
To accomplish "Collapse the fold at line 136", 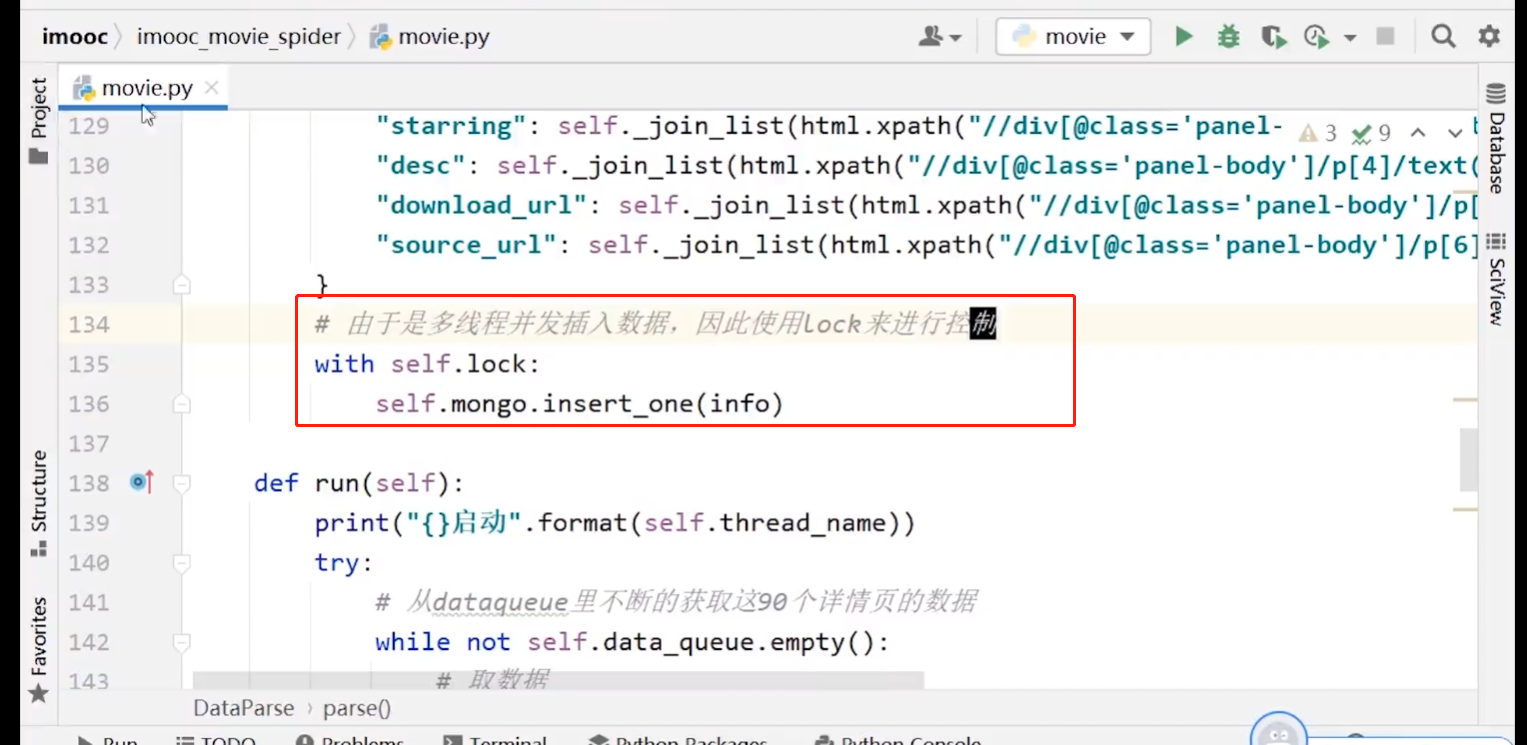I will (x=181, y=404).
